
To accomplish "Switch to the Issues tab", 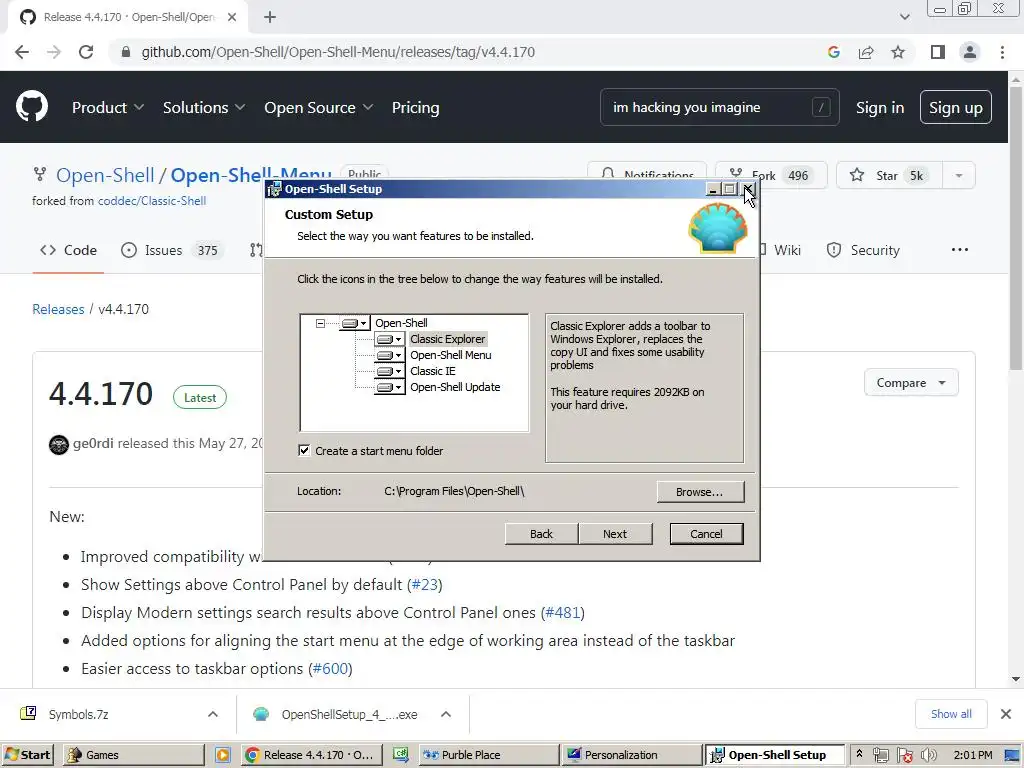I will (x=172, y=250).
